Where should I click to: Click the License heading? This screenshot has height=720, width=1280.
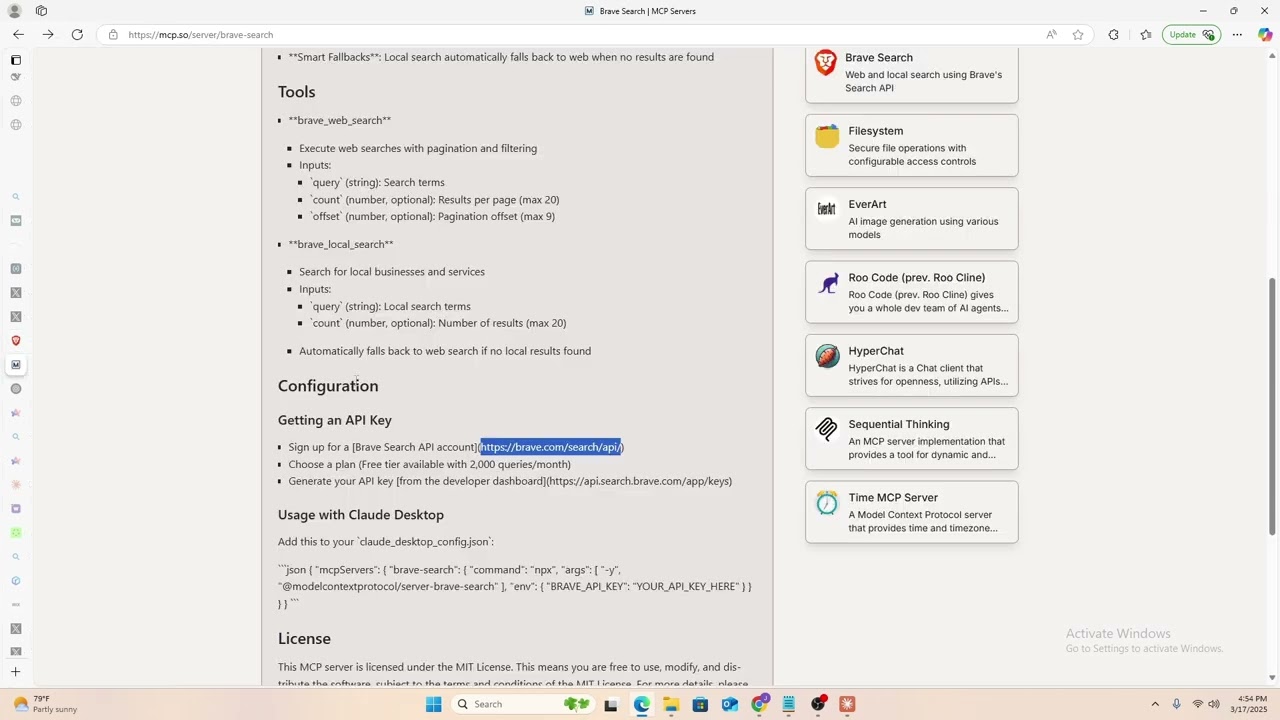[304, 639]
